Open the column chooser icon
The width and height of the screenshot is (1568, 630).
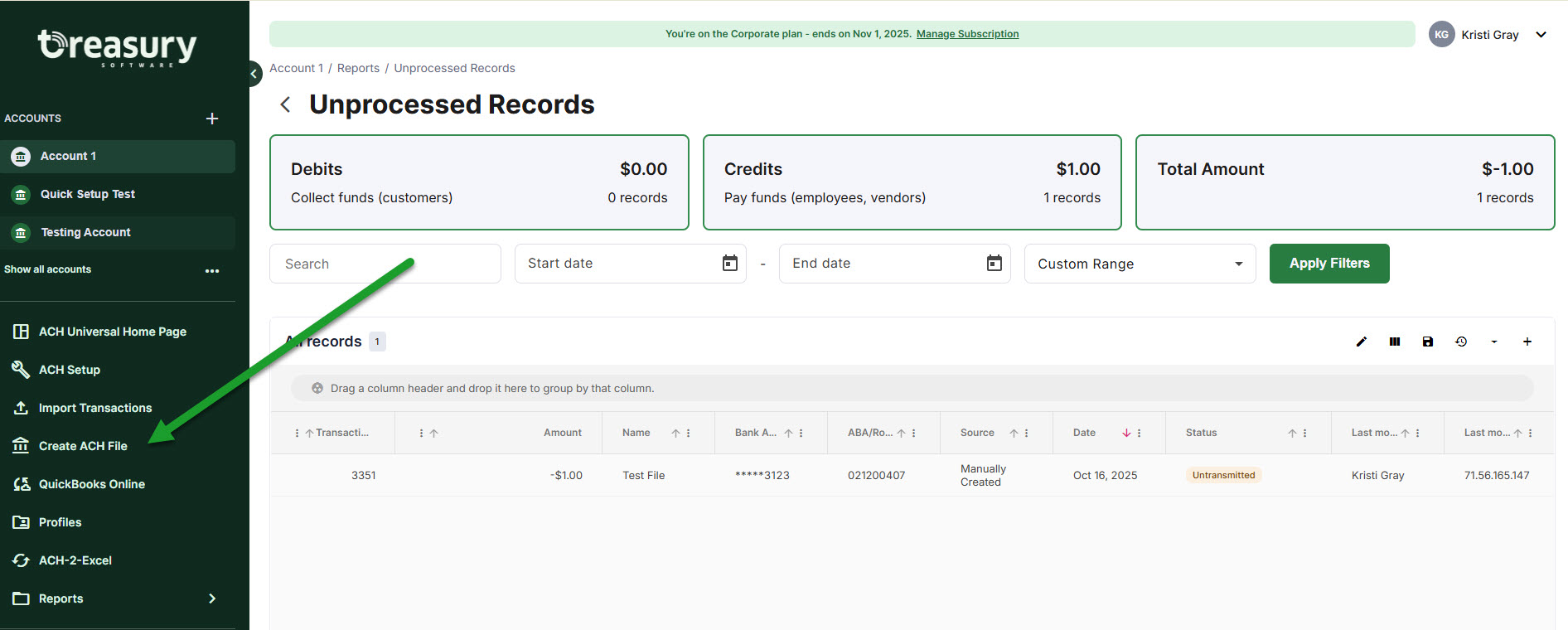point(1395,342)
